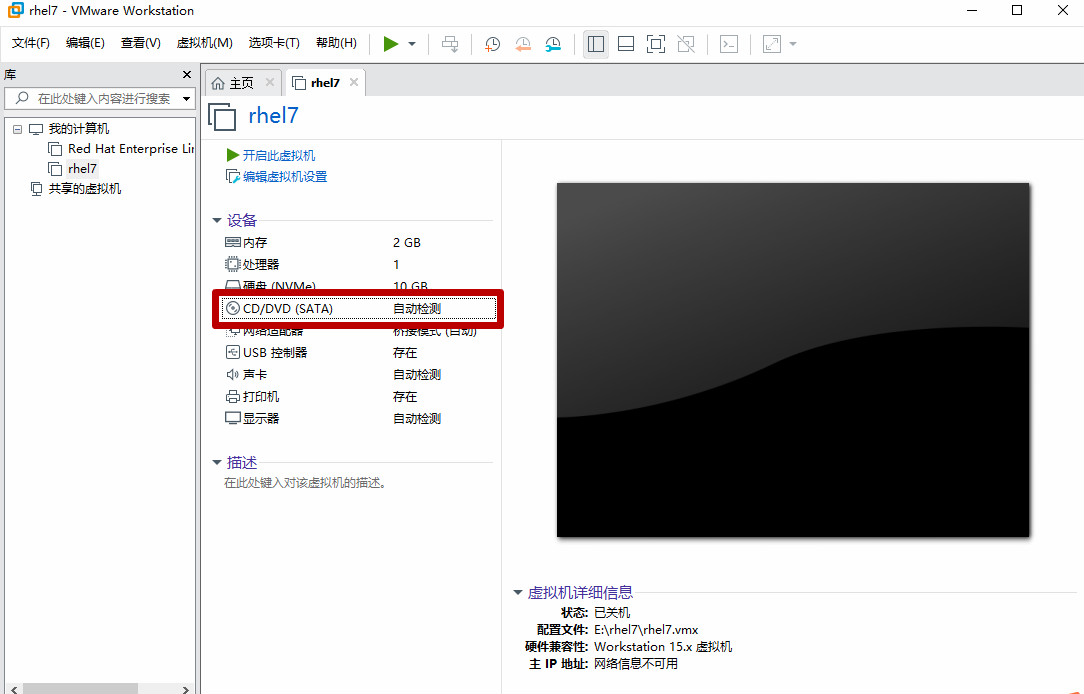1084x694 pixels.
Task: Click the USB 控制器 device row
Action: tap(358, 353)
